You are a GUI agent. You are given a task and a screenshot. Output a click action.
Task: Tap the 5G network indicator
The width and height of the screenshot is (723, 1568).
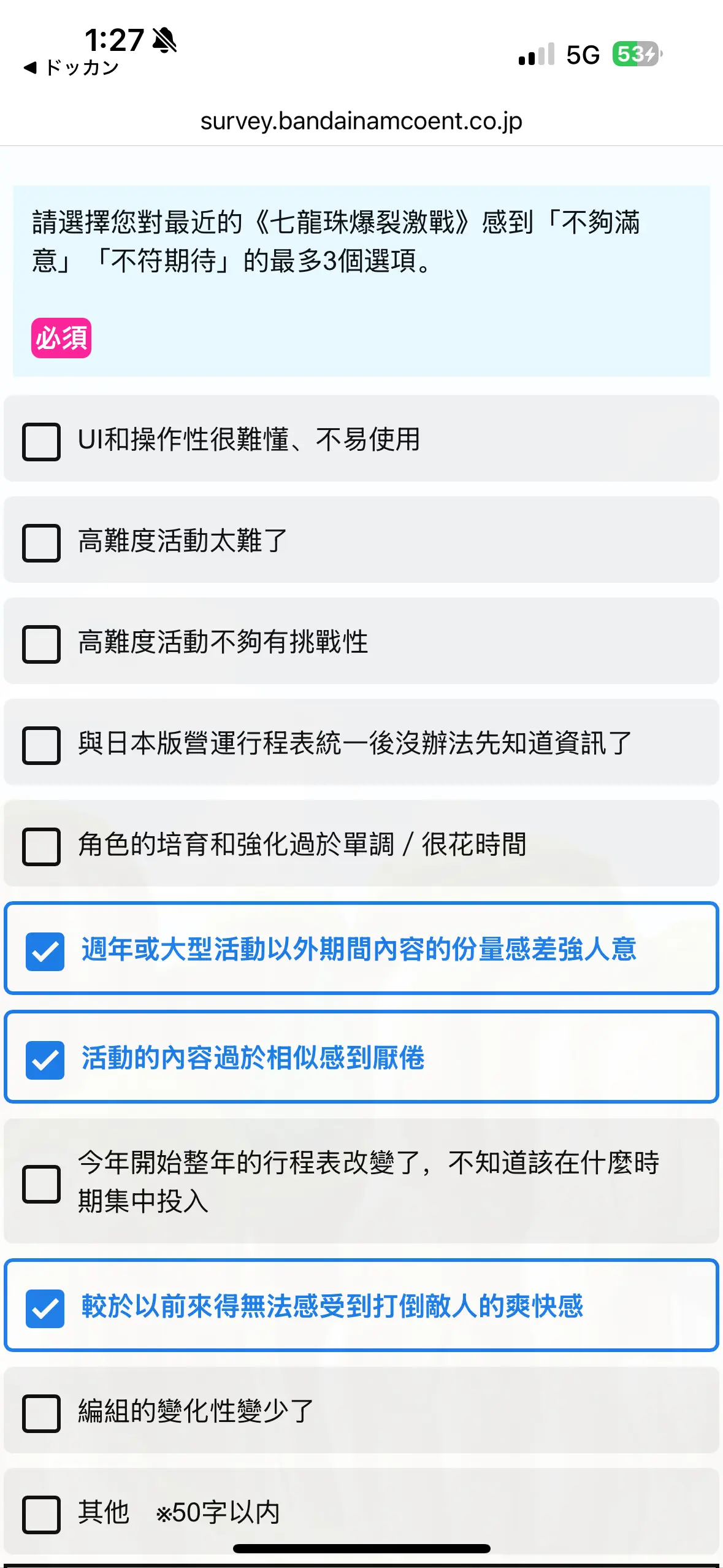(583, 55)
